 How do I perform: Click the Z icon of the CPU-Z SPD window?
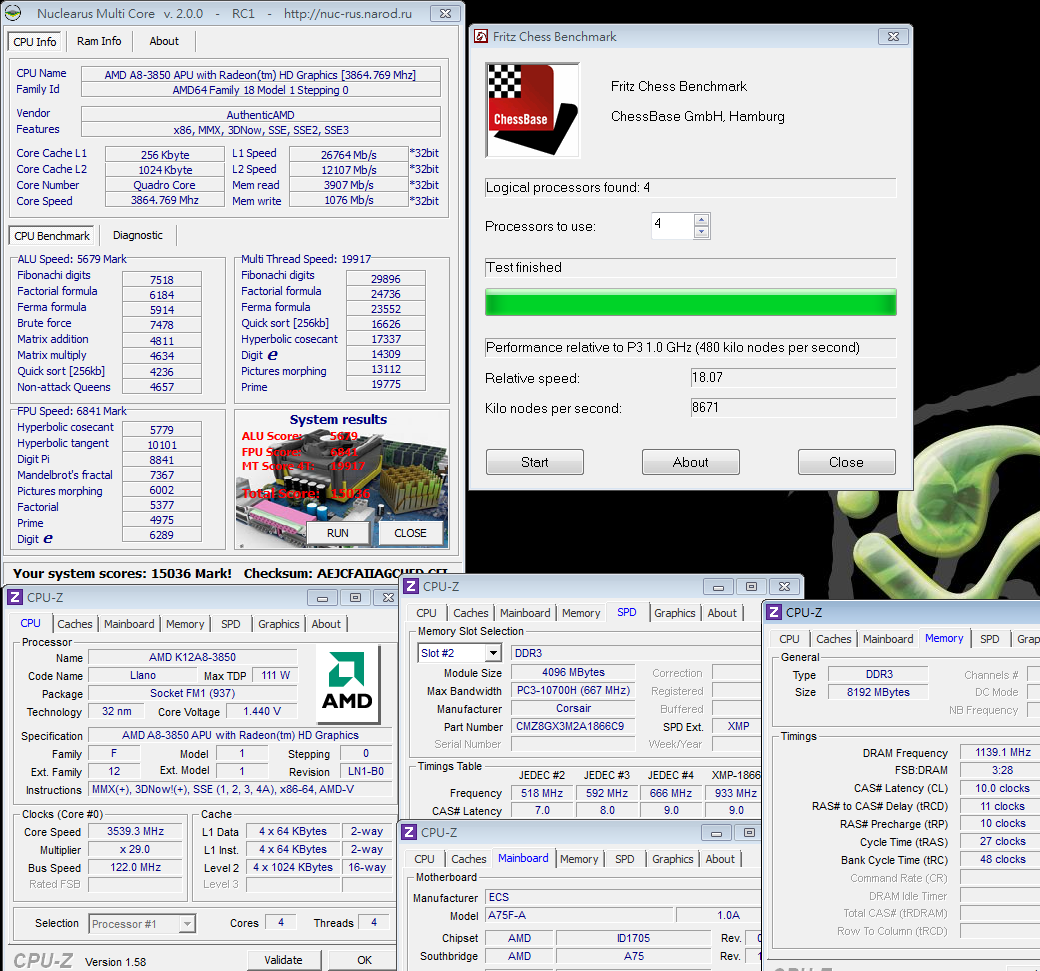(x=411, y=586)
